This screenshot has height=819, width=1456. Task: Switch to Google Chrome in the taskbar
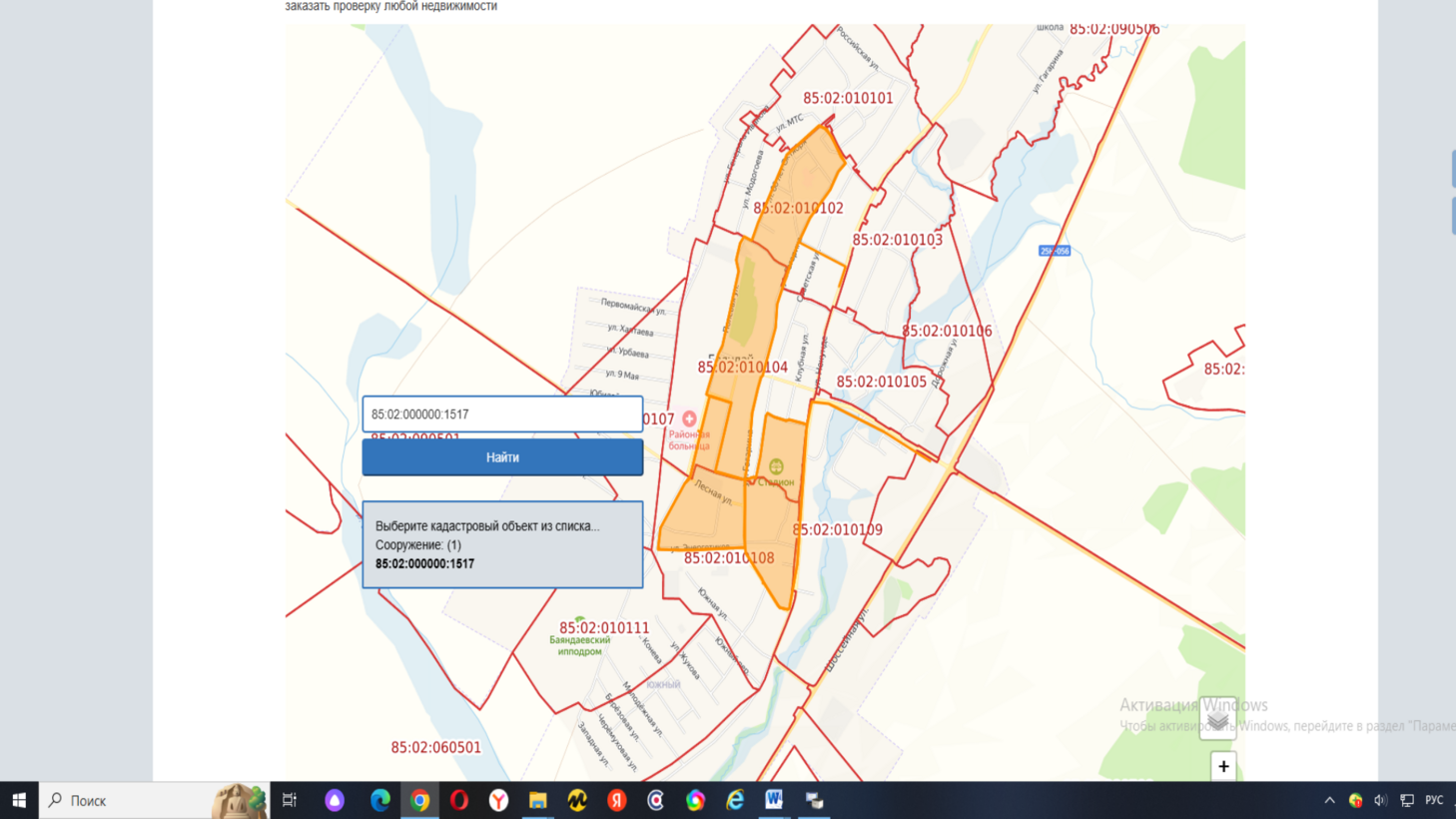point(419,800)
